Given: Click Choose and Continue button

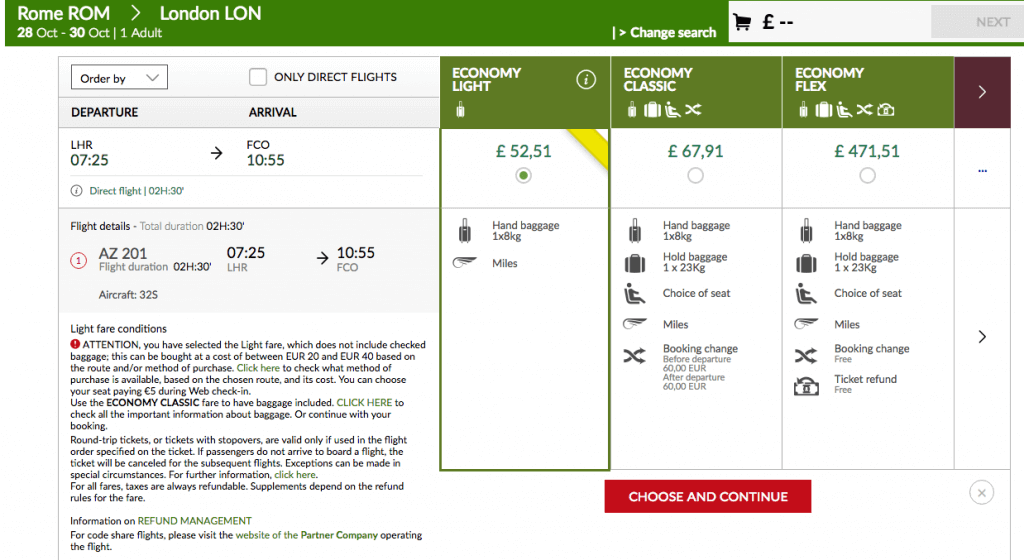Looking at the screenshot, I should click(708, 497).
